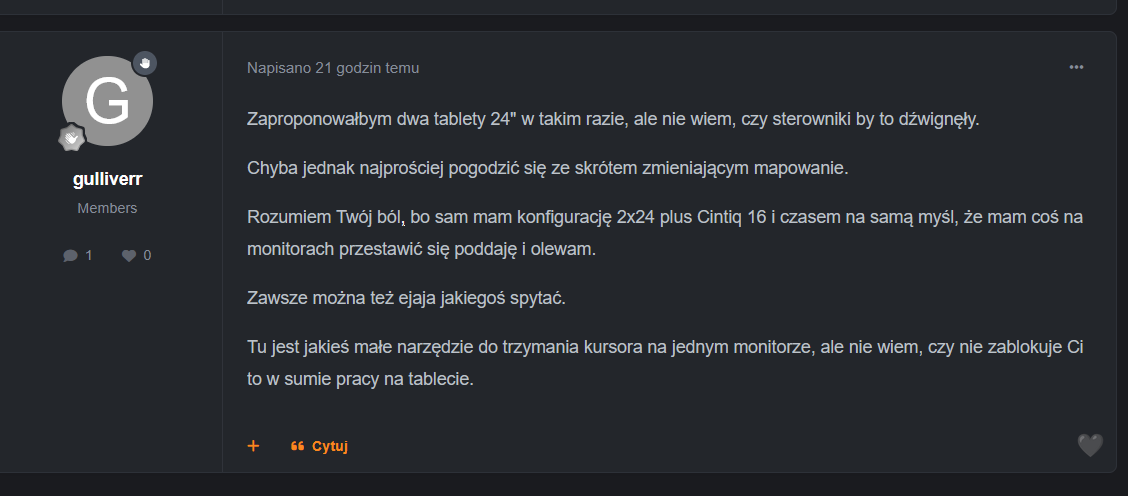Click the sentence starting "Chyba jednak najprościej"
The width and height of the screenshot is (1128, 496).
tap(547, 167)
